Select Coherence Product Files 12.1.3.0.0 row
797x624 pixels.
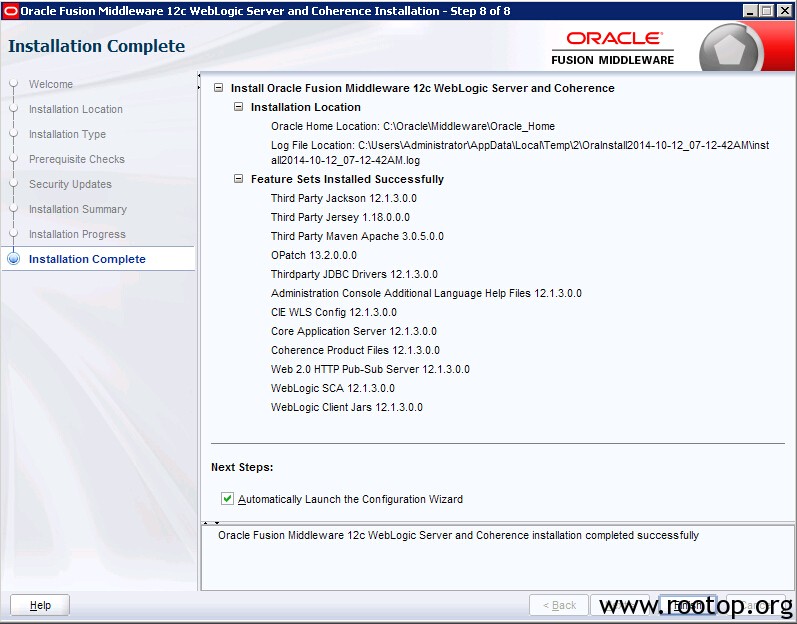(355, 350)
